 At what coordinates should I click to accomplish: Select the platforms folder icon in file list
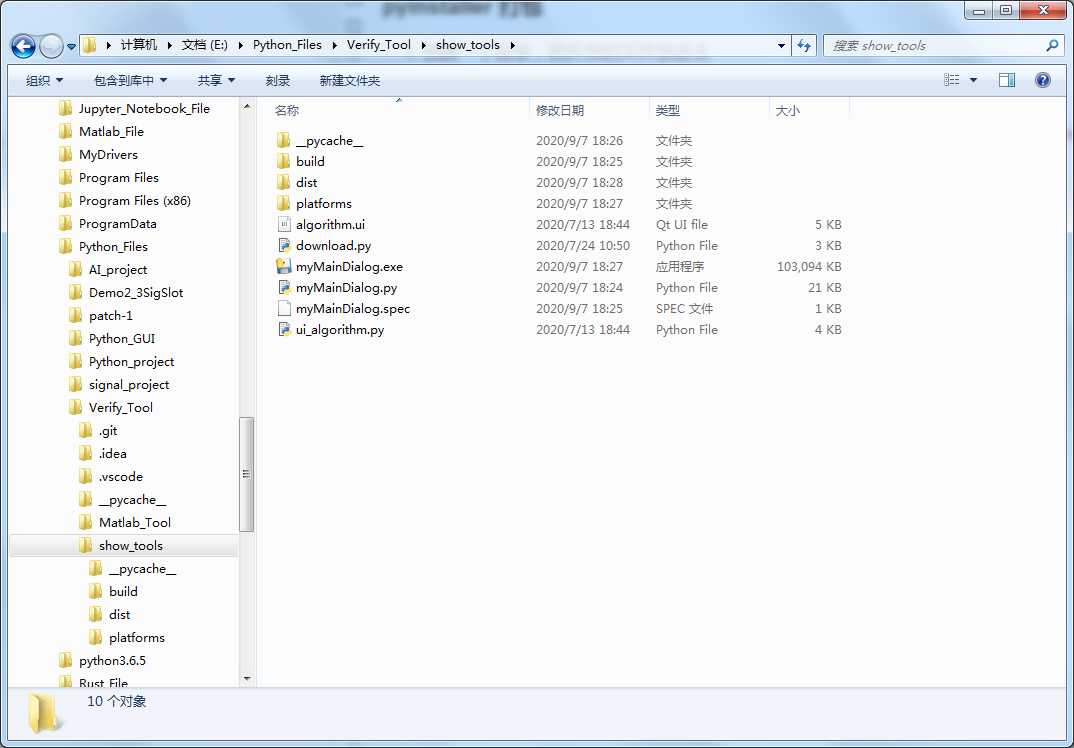[x=284, y=203]
